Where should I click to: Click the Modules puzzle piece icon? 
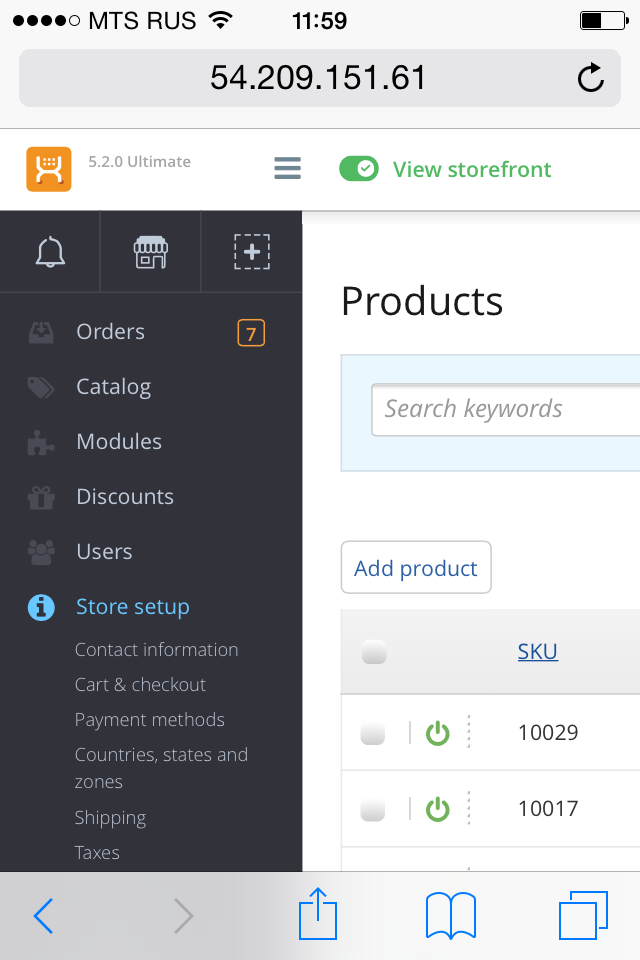coord(41,443)
